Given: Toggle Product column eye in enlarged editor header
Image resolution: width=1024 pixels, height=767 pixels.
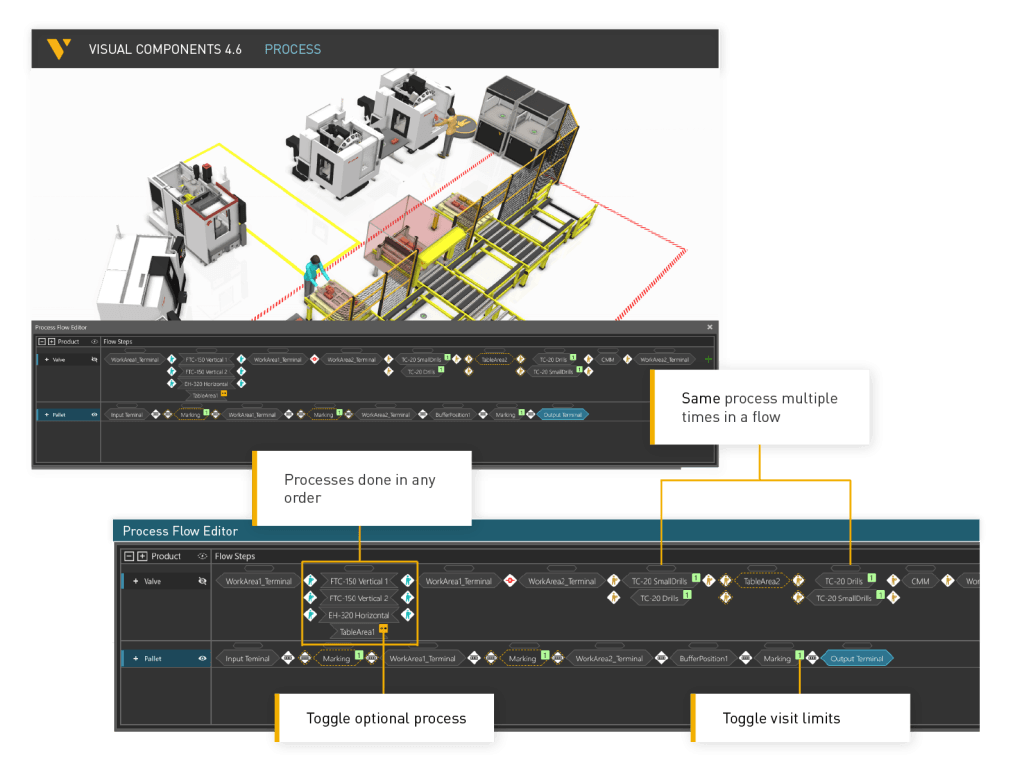Looking at the screenshot, I should (x=202, y=556).
